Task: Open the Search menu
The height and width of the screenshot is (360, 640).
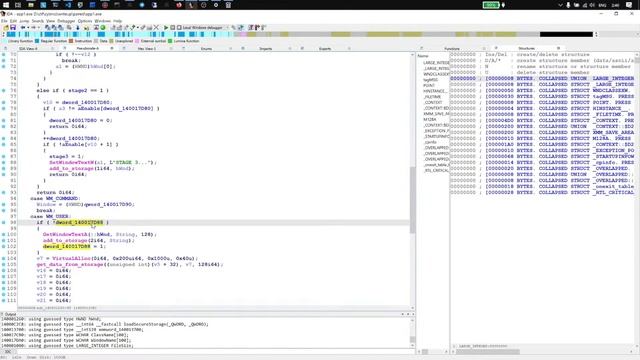Action: 38,21
